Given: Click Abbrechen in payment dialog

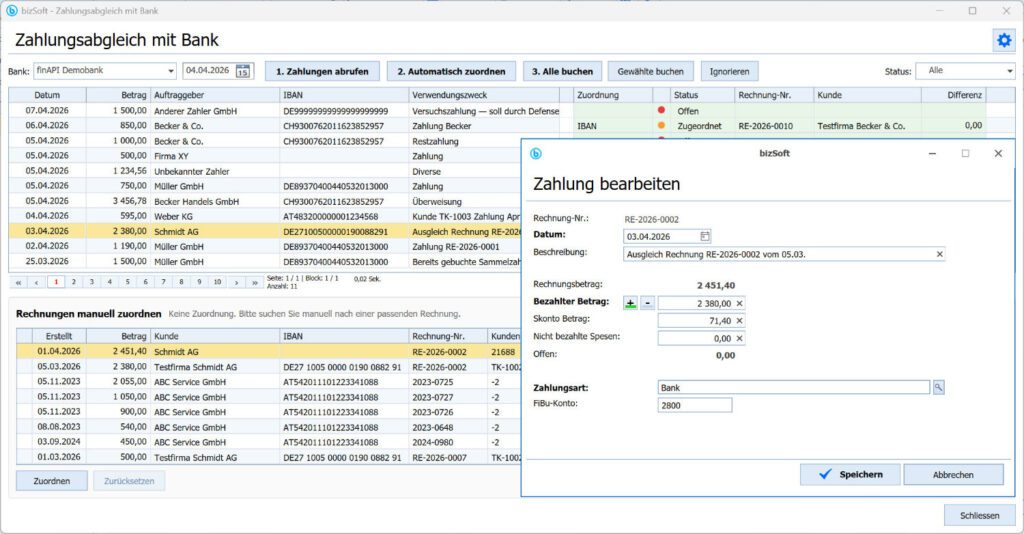Looking at the screenshot, I should pyautogui.click(x=953, y=475).
